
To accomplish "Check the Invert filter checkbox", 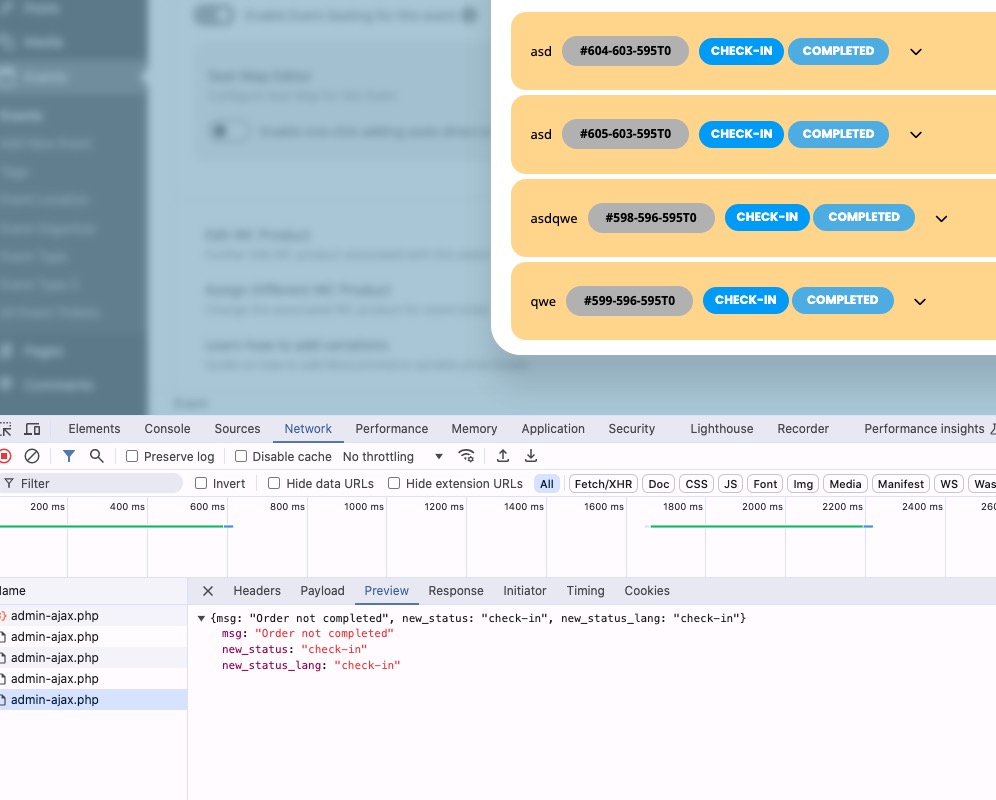I will pyautogui.click(x=201, y=484).
